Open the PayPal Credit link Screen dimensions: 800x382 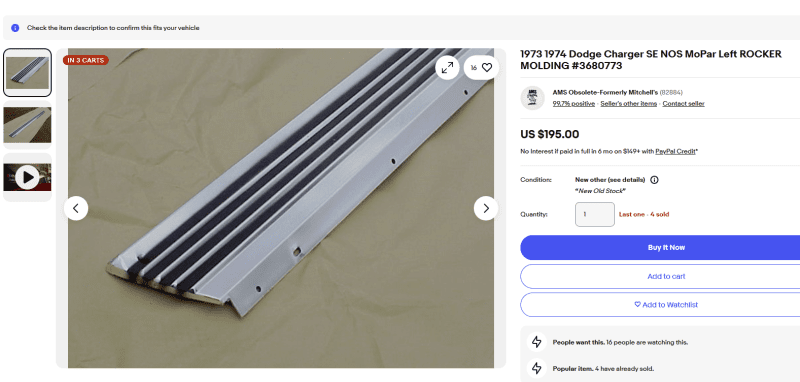676,151
